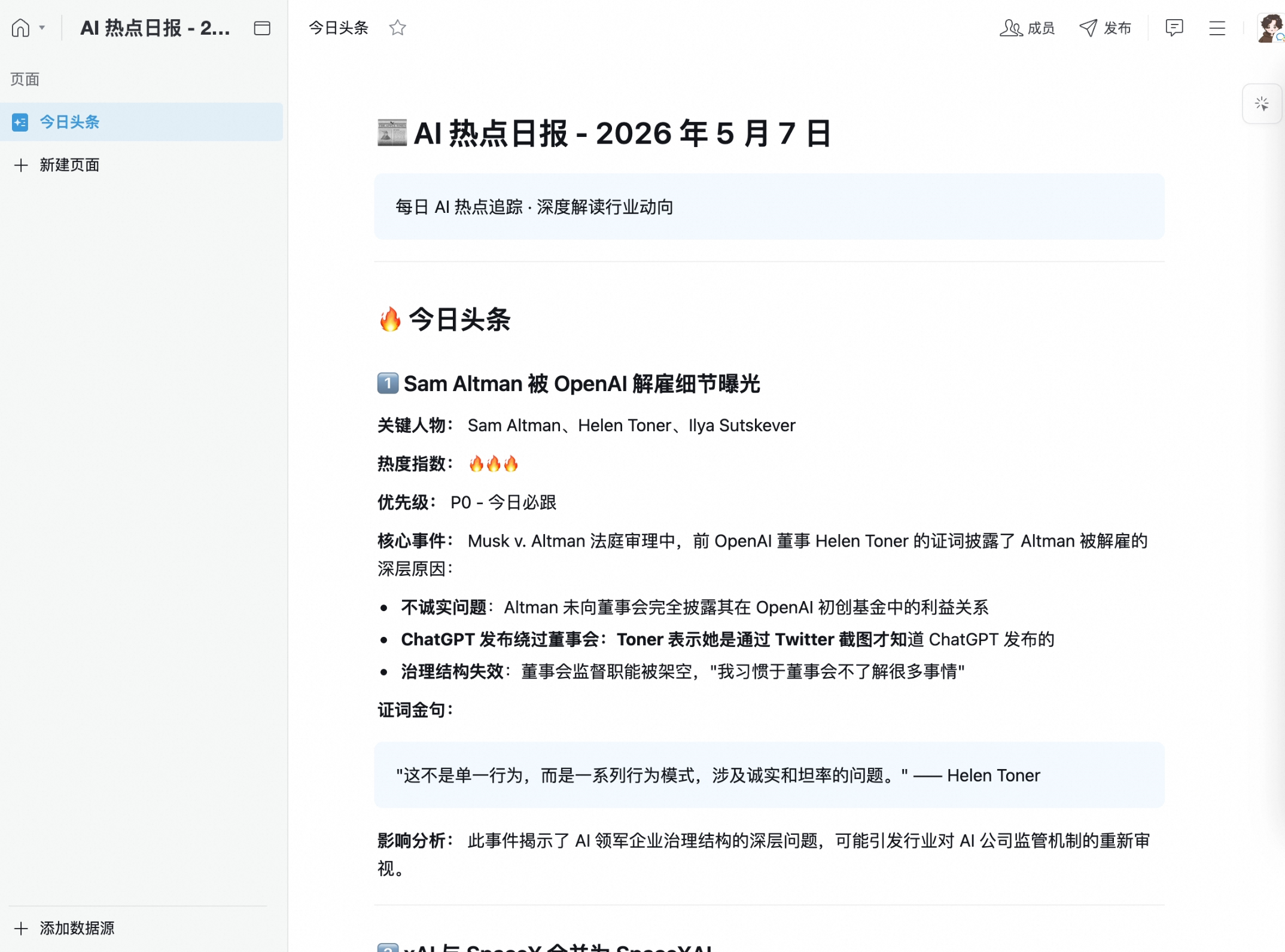The width and height of the screenshot is (1285, 952).
Task: Click 发布 to publish the document
Action: click(1105, 28)
